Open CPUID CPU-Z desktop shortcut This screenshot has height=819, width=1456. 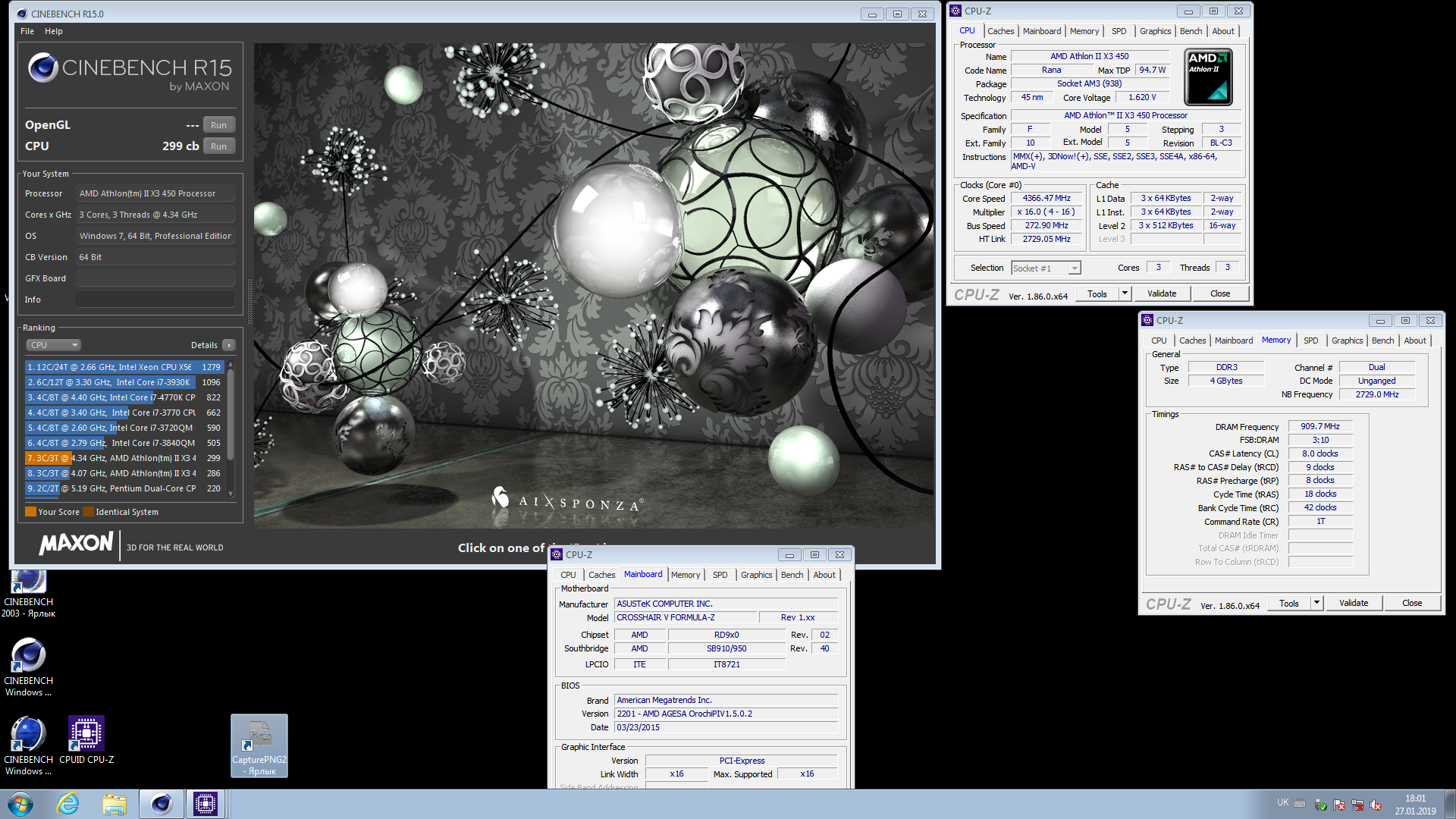tap(86, 740)
